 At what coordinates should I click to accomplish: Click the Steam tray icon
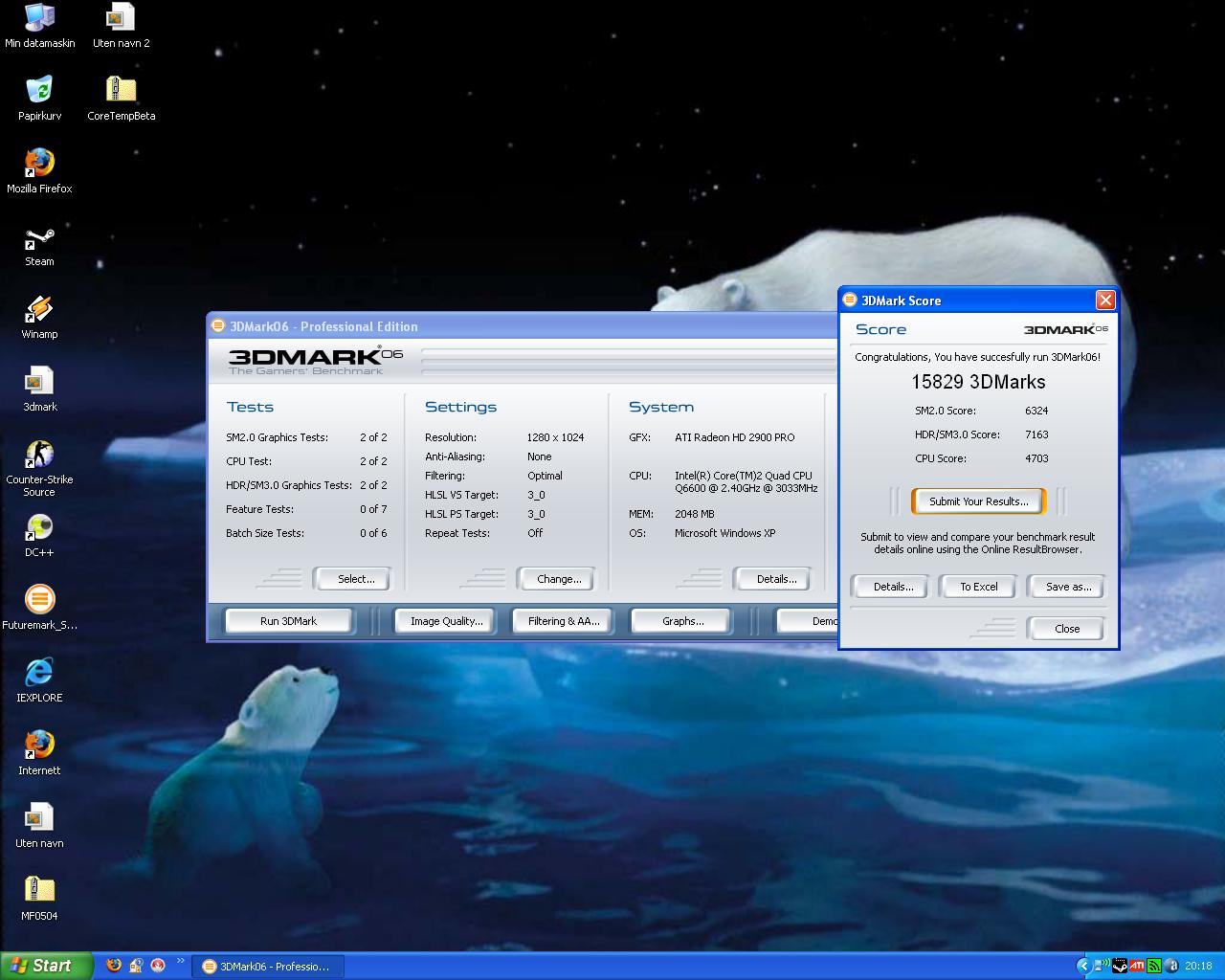click(1119, 966)
